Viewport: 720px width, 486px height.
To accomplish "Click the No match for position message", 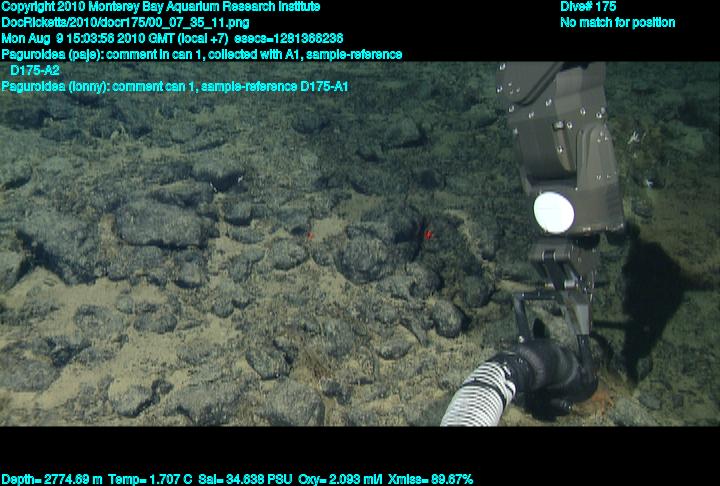I will click(x=617, y=22).
